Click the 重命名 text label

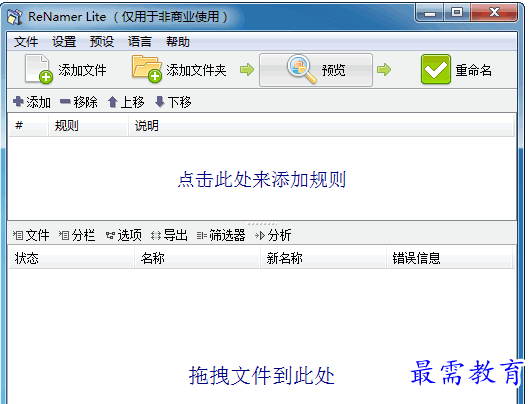(x=474, y=70)
